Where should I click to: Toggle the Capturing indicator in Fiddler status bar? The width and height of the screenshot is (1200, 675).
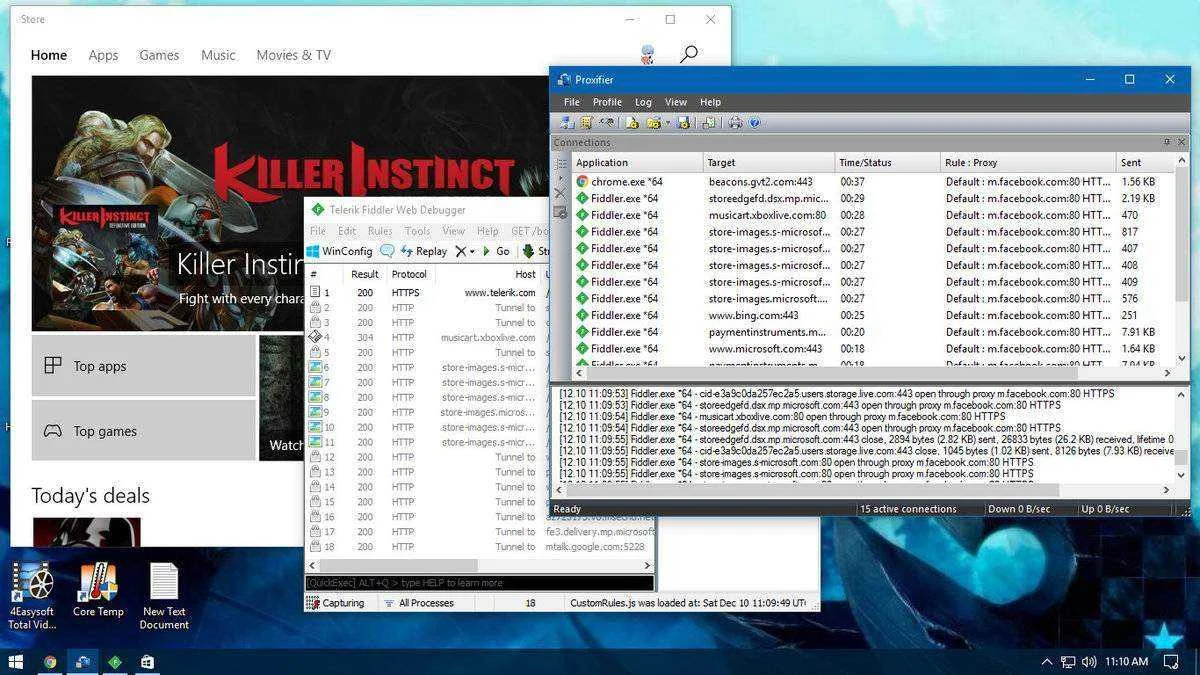point(336,603)
